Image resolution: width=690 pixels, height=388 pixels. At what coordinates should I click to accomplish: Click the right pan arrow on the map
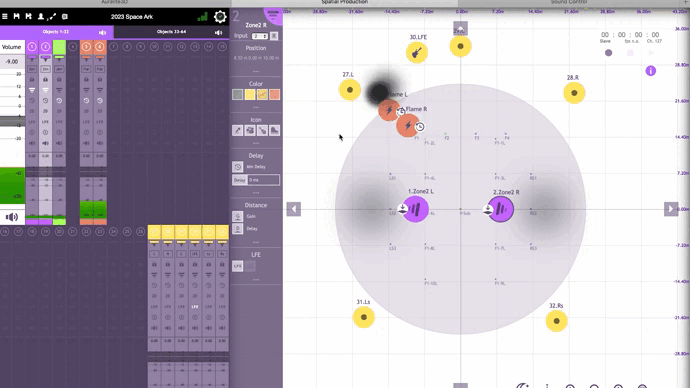(x=671, y=209)
